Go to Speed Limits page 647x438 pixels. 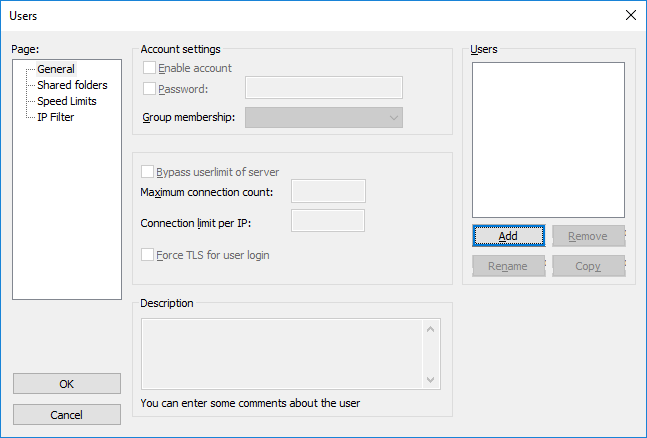tap(67, 101)
